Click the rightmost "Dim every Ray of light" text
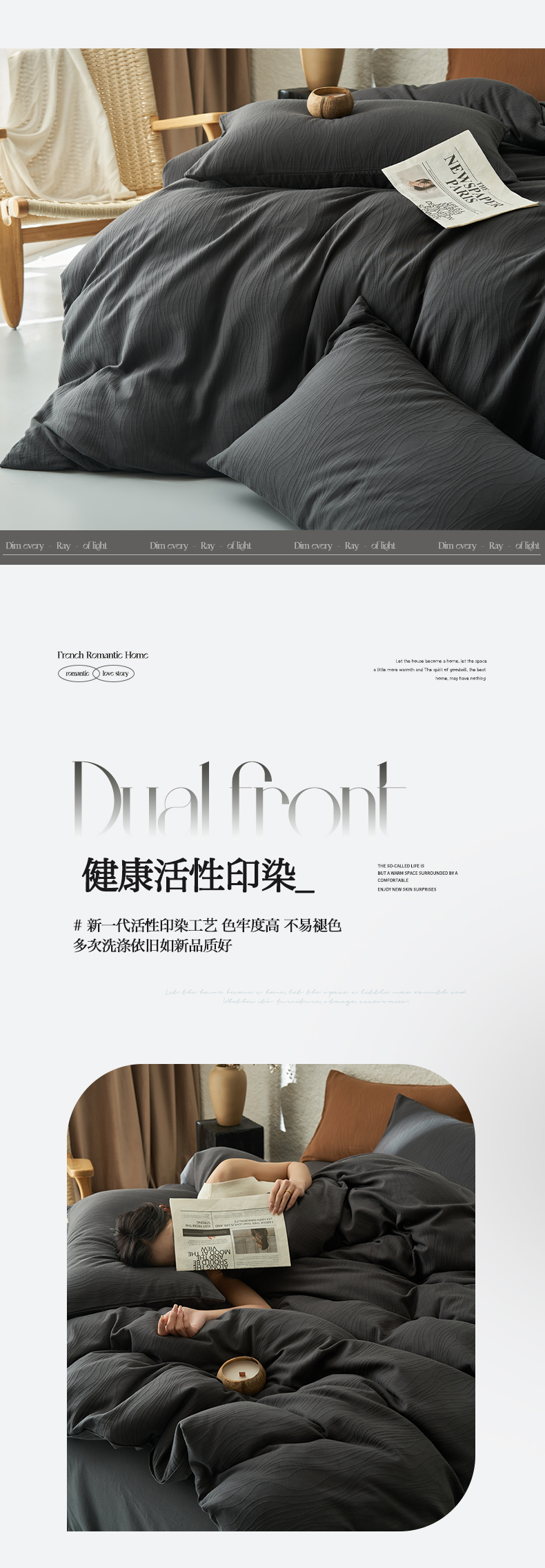This screenshot has height=1568, width=545. point(488,545)
